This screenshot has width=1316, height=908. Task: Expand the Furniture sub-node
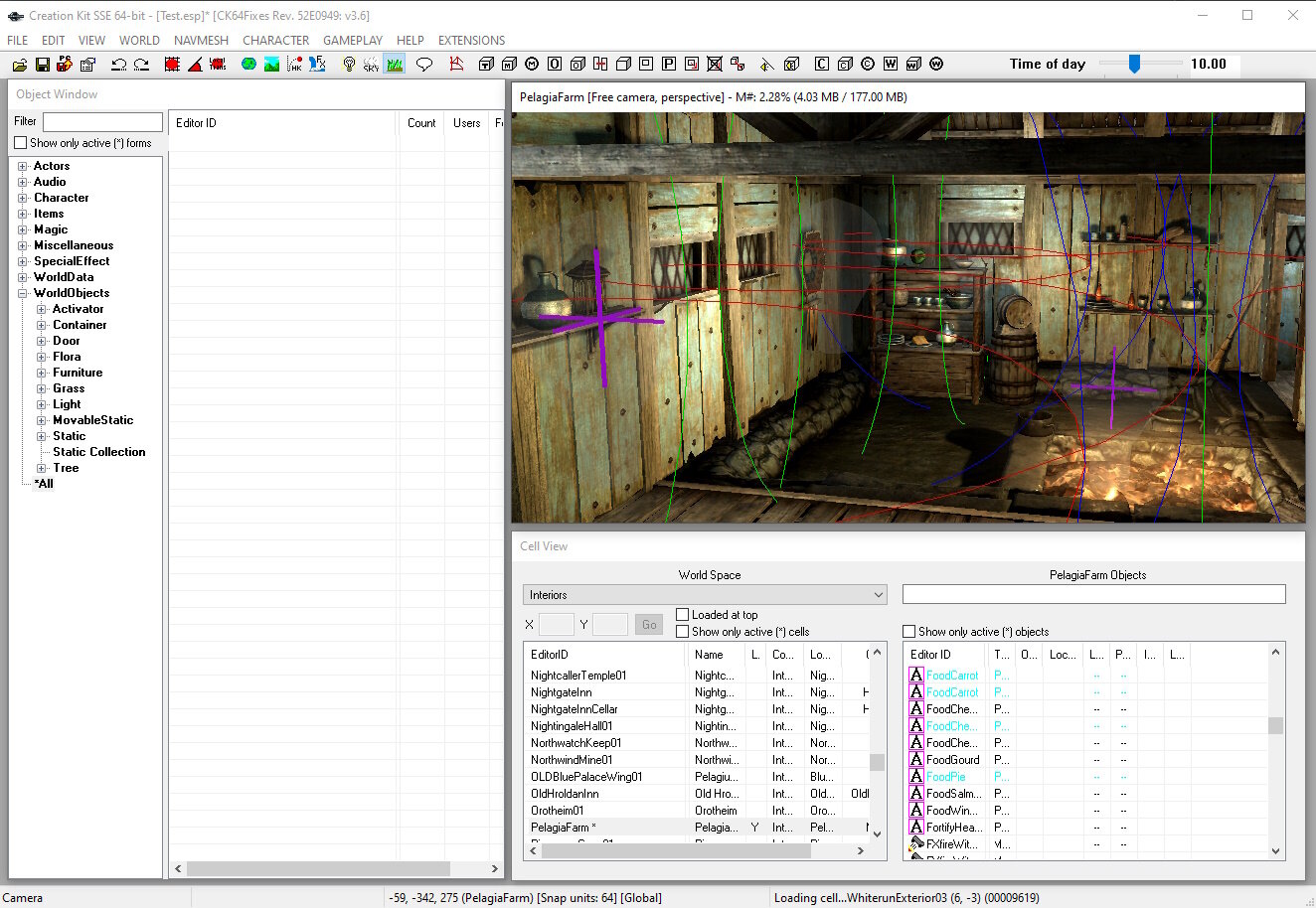click(42, 373)
